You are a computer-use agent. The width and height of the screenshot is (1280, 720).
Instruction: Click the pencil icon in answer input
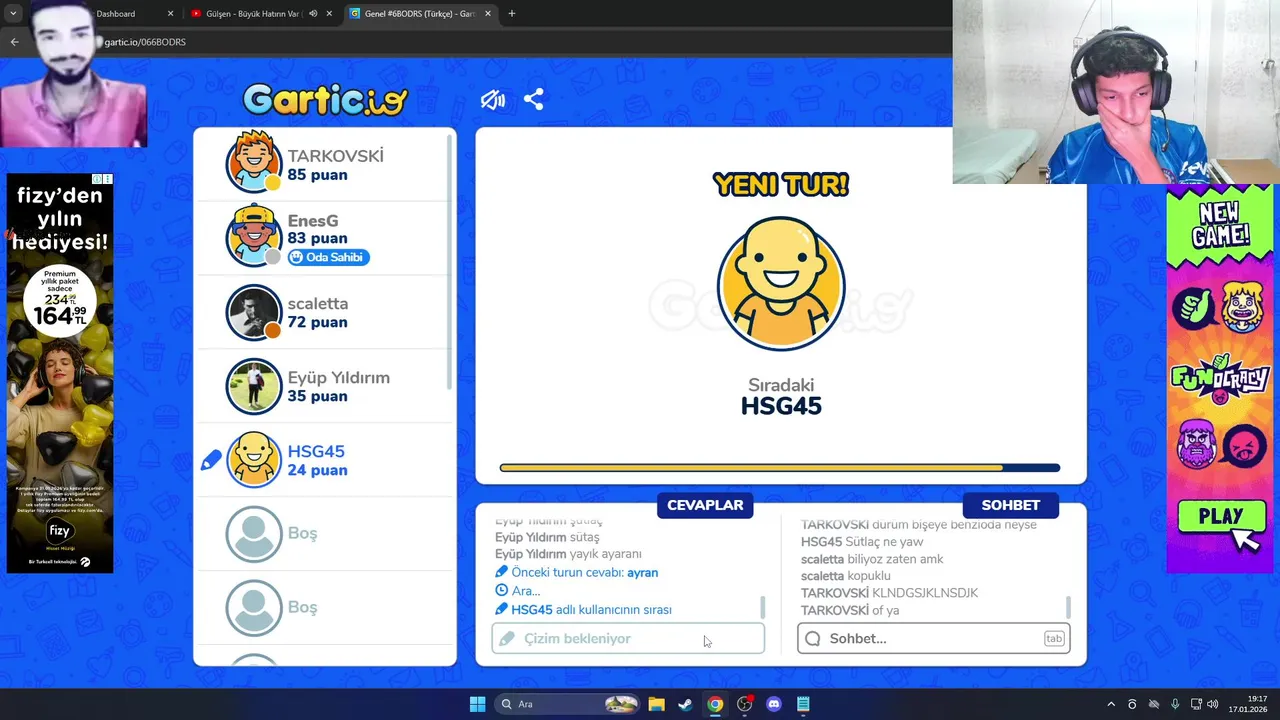(x=507, y=638)
